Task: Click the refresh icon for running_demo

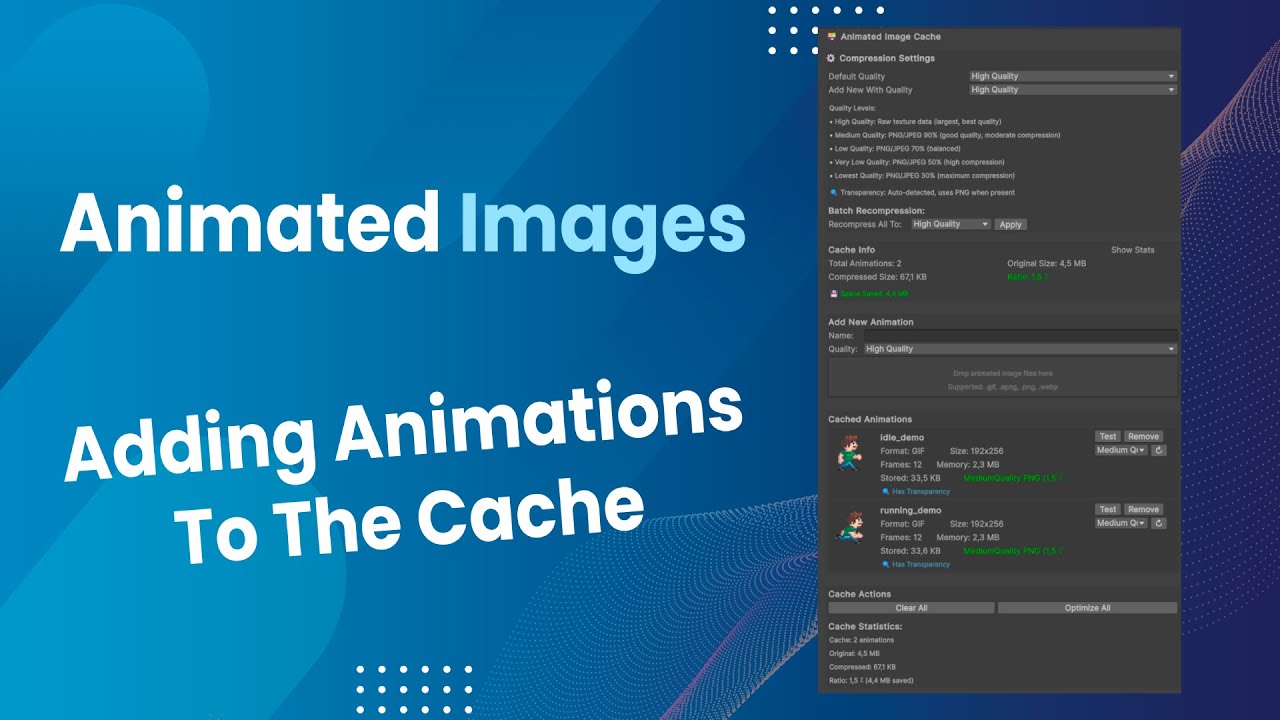Action: [1159, 523]
